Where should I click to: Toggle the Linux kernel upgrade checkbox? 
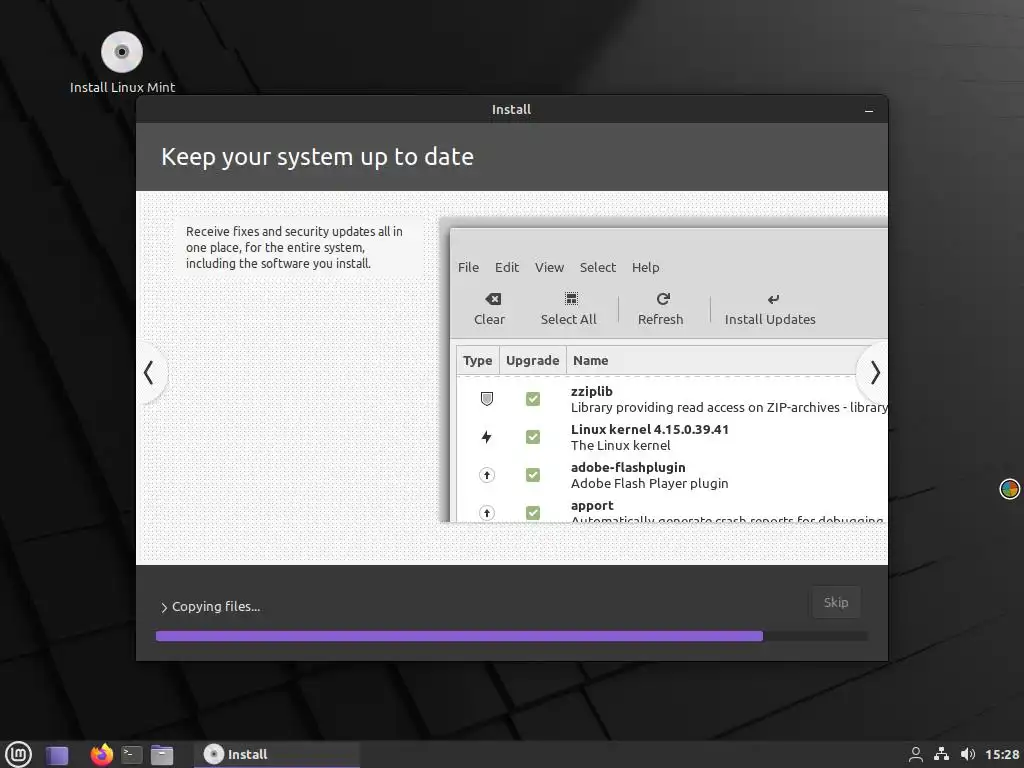point(533,437)
